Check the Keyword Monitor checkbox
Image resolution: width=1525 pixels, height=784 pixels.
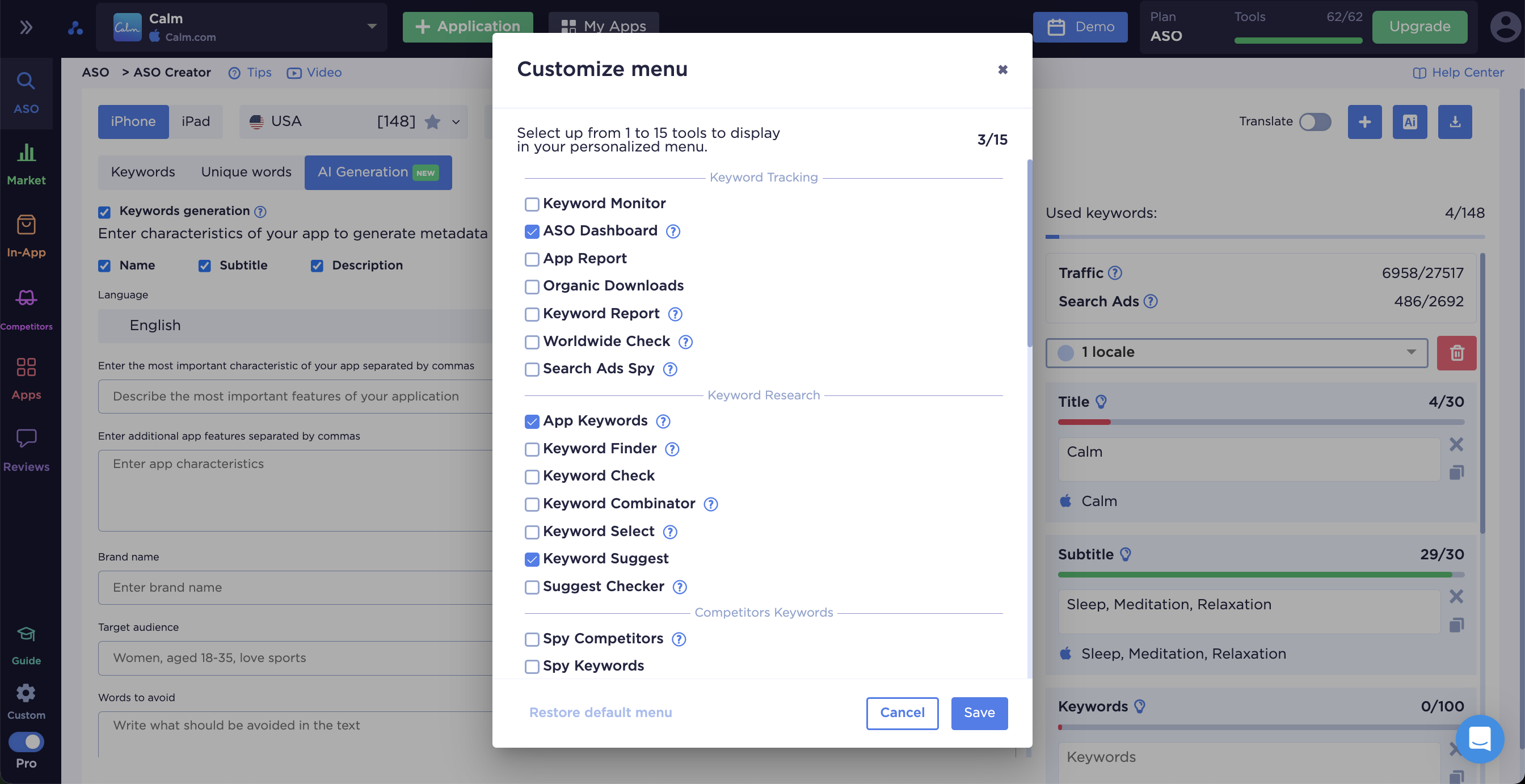532,204
